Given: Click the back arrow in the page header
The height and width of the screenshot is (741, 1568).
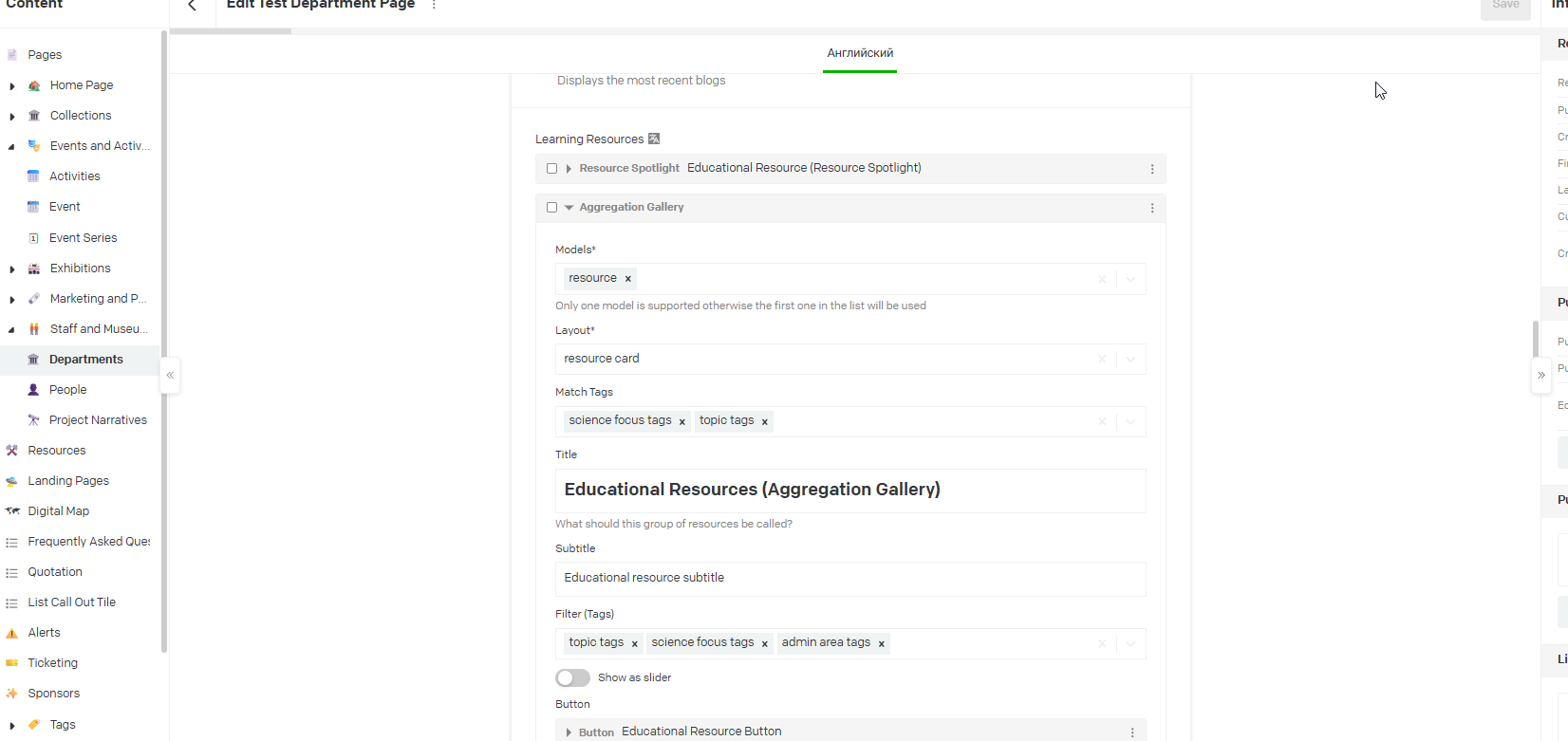Looking at the screenshot, I should (192, 6).
